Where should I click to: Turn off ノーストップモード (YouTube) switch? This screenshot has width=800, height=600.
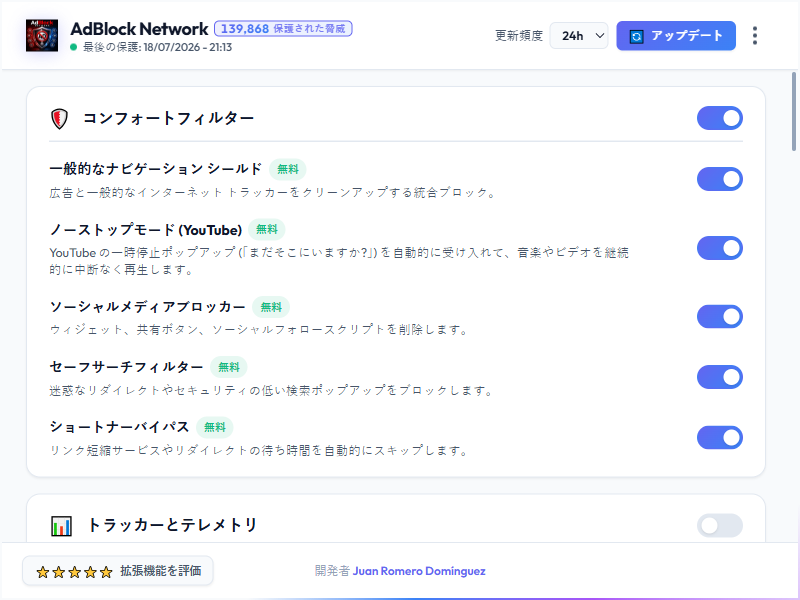click(x=719, y=248)
